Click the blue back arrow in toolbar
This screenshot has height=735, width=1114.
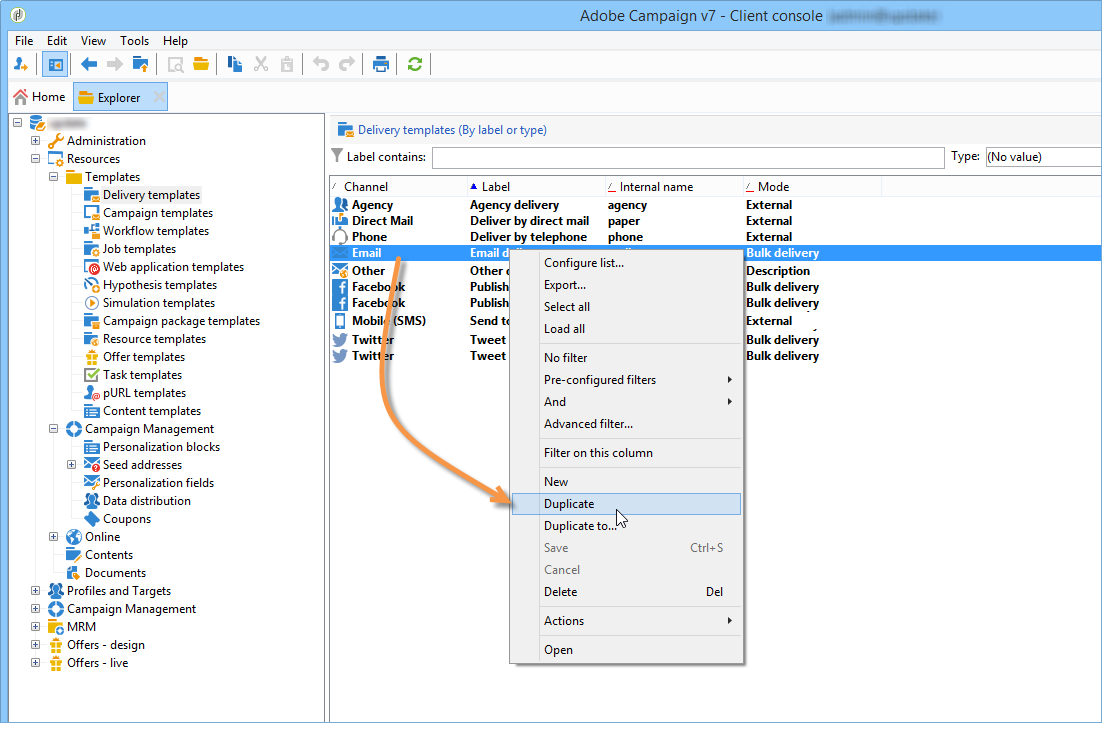(89, 64)
